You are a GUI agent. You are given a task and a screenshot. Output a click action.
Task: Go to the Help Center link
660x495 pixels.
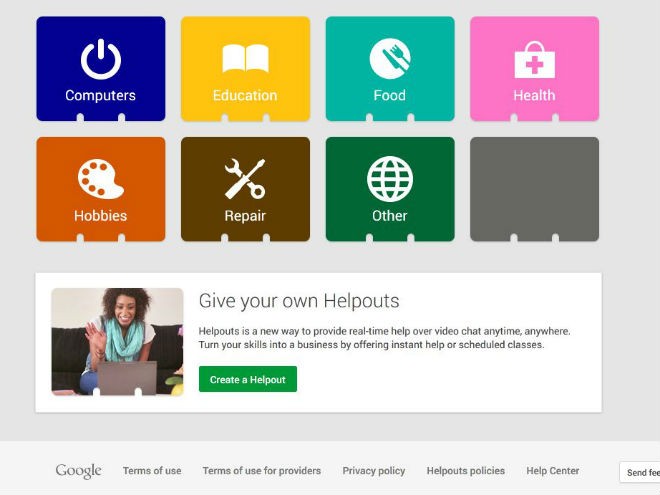[553, 471]
